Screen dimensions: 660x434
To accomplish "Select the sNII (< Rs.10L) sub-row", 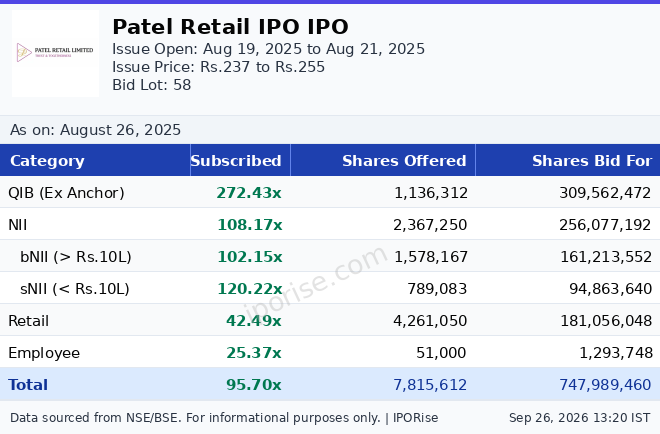I will (x=330, y=289).
